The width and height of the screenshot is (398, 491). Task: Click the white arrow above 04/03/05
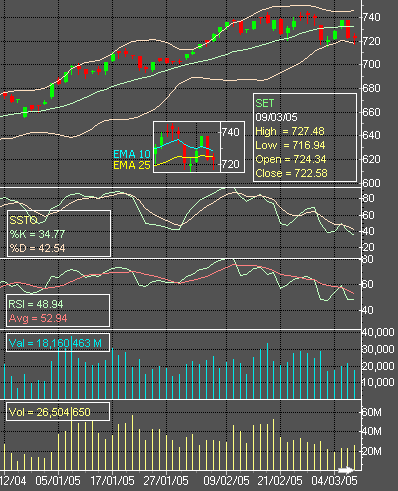[x=345, y=470]
